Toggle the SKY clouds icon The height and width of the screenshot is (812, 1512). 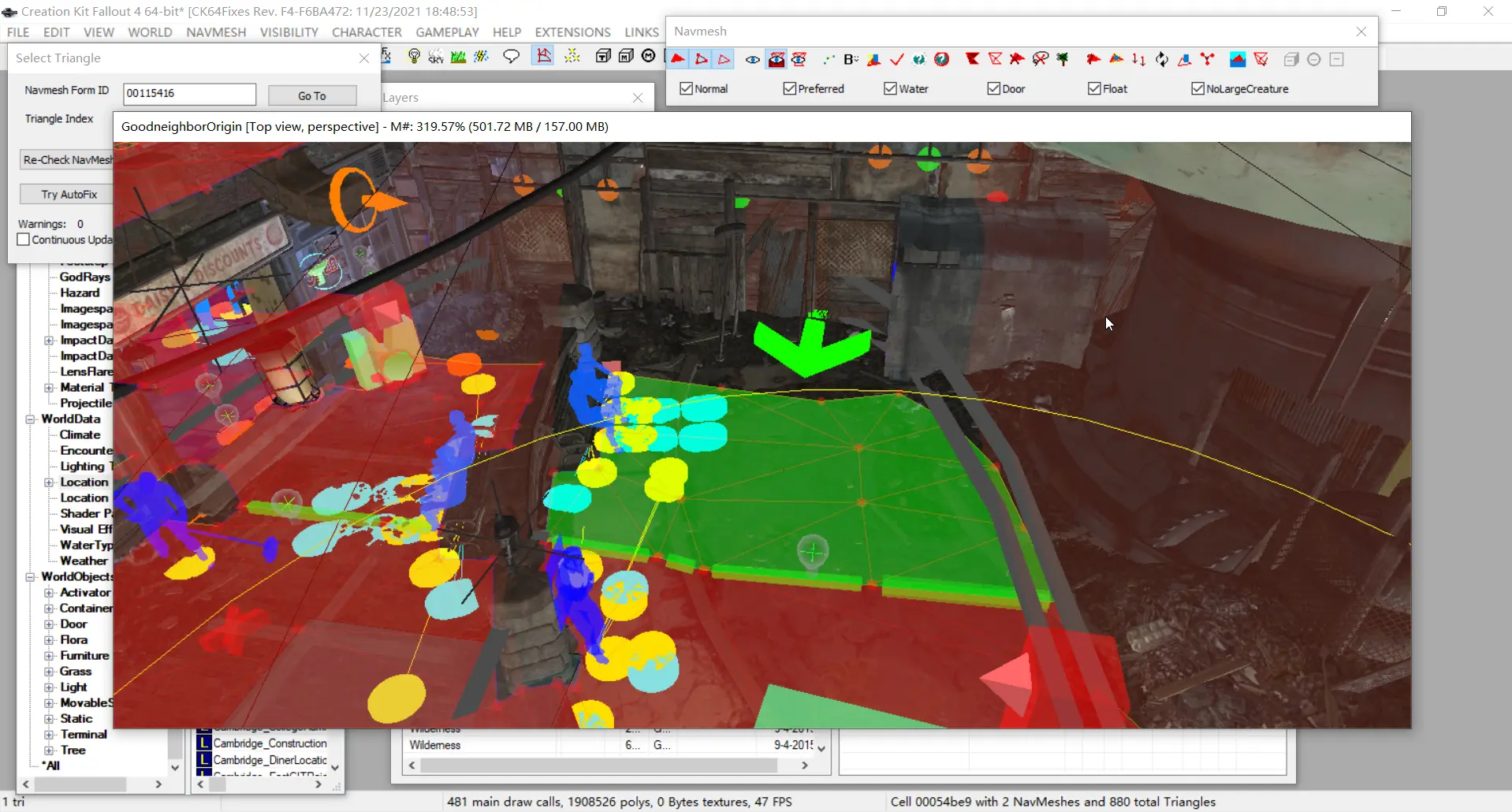[x=436, y=56]
